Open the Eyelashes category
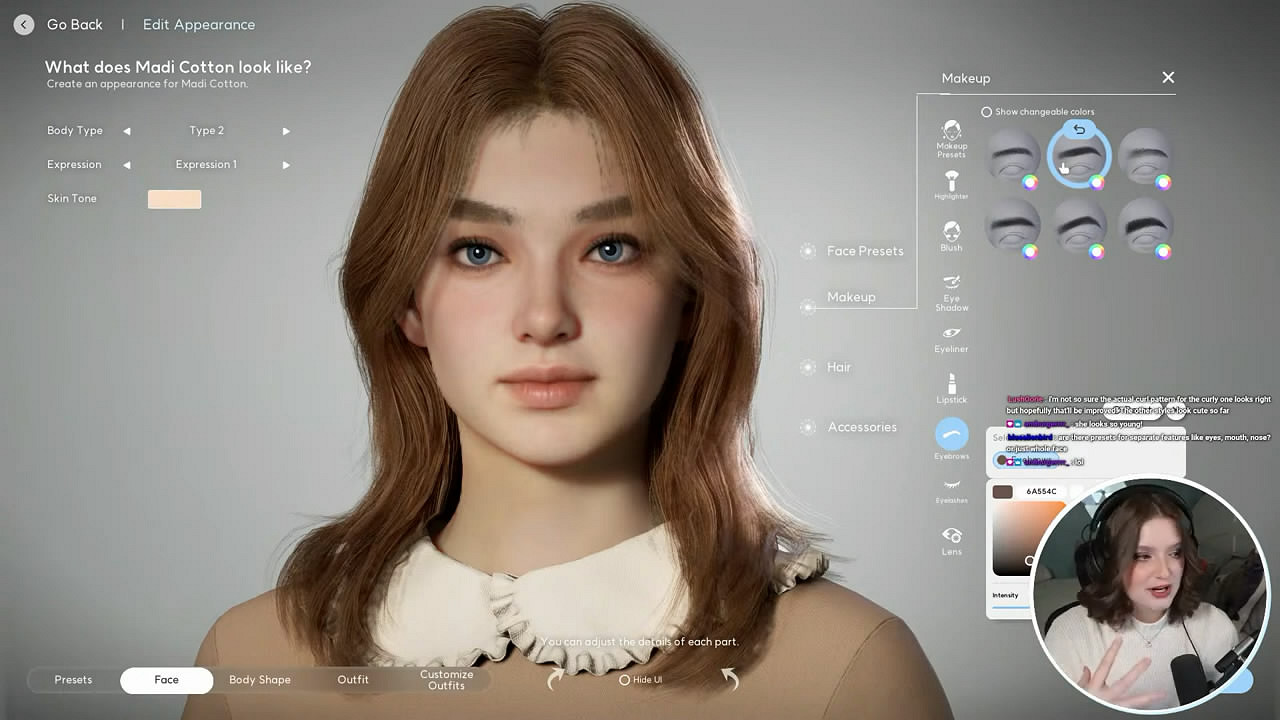The height and width of the screenshot is (720, 1280). [x=951, y=488]
